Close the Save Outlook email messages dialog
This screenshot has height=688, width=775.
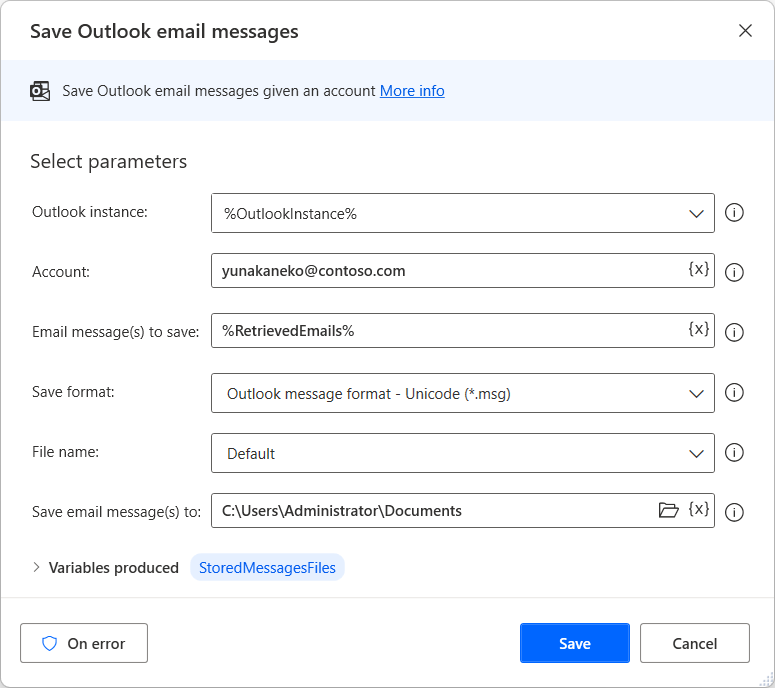745,31
